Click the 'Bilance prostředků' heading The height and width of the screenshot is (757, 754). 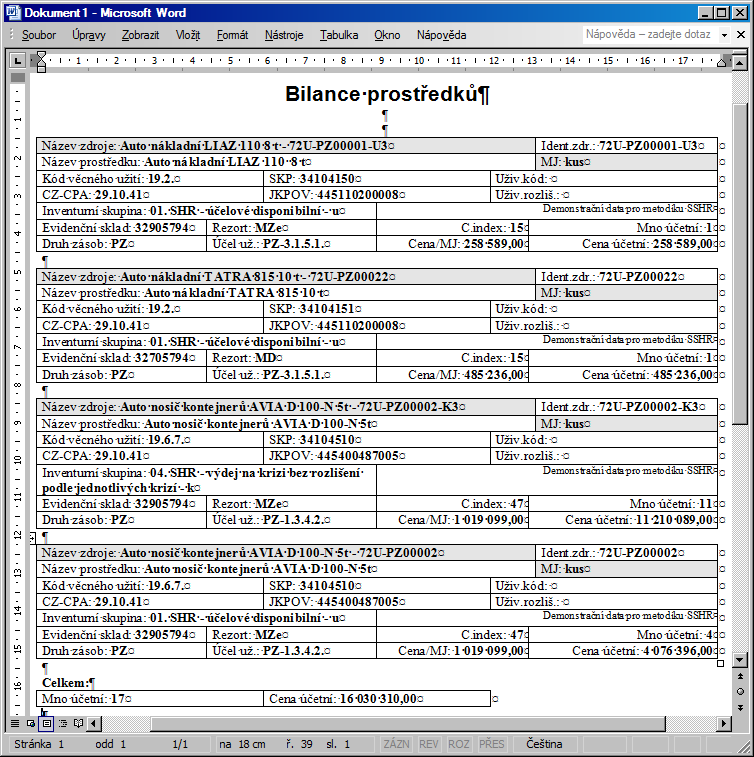387,94
